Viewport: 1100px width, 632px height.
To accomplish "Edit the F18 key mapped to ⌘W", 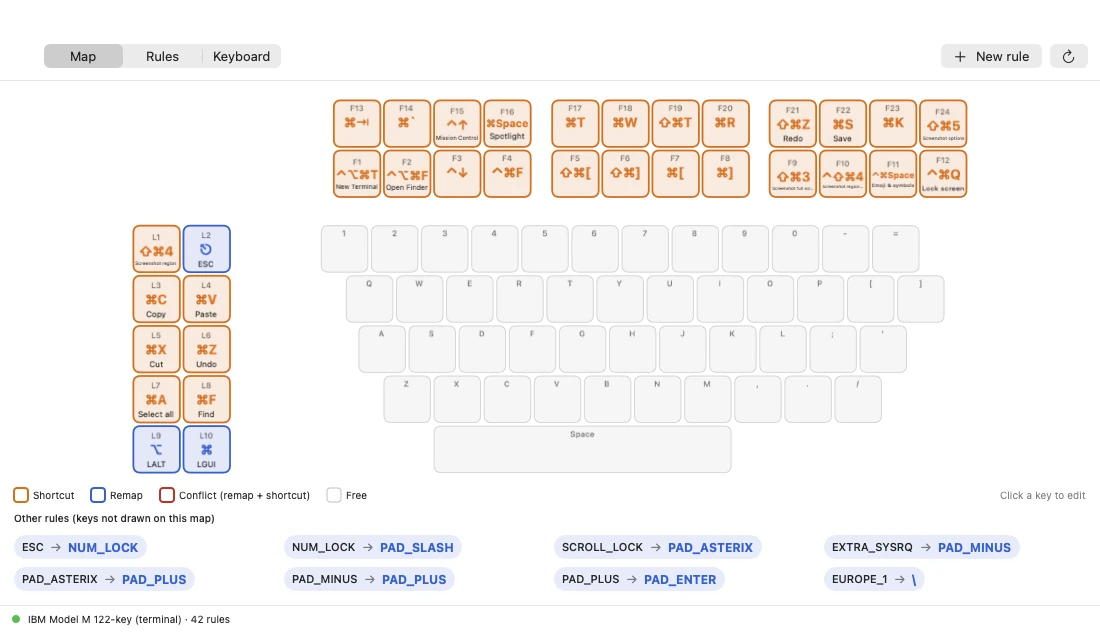I will point(625,123).
